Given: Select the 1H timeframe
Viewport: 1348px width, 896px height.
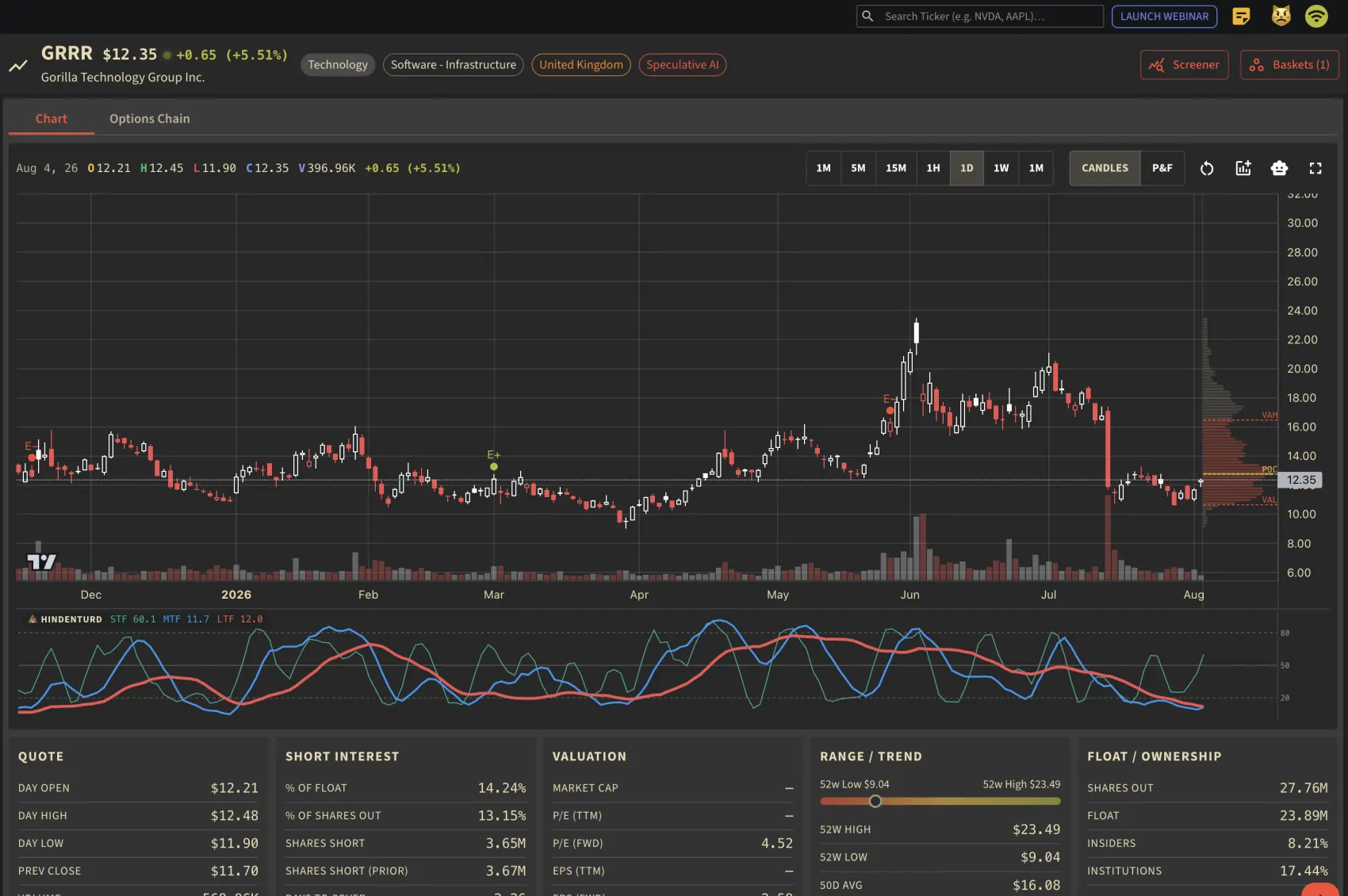Looking at the screenshot, I should (932, 168).
